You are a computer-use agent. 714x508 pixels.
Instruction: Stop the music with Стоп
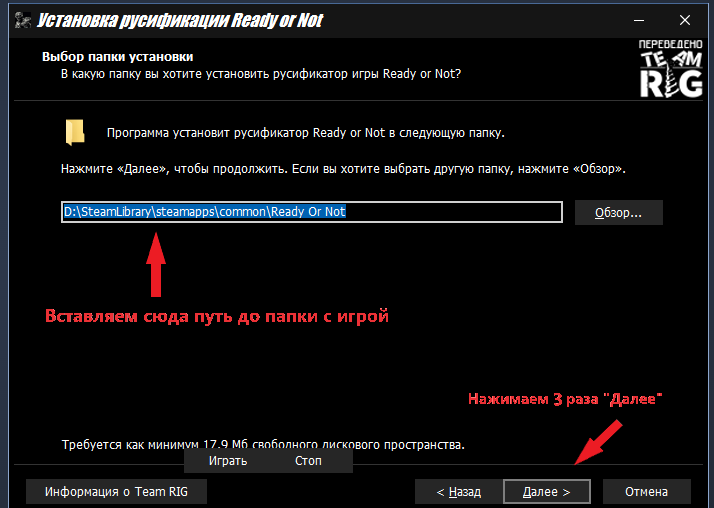308,461
